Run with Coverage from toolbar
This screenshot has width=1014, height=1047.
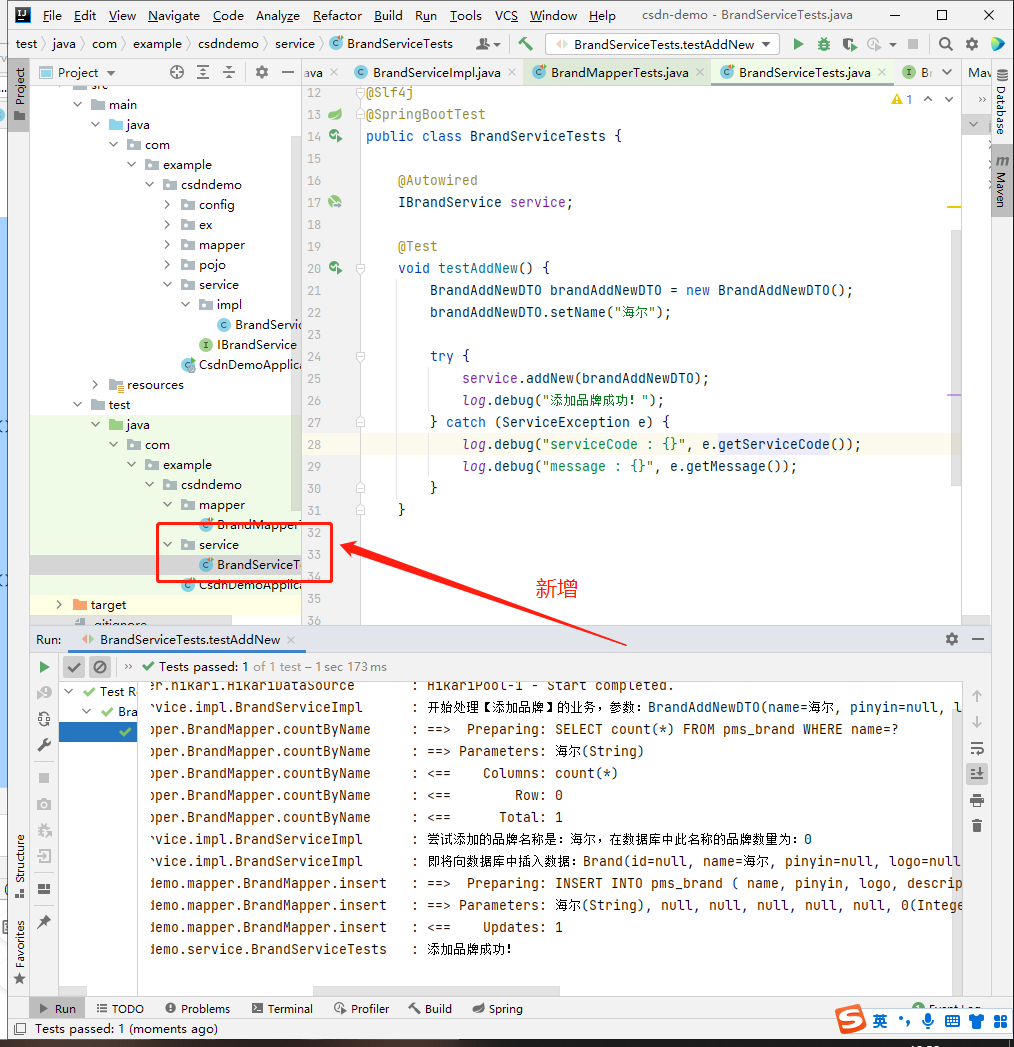849,44
